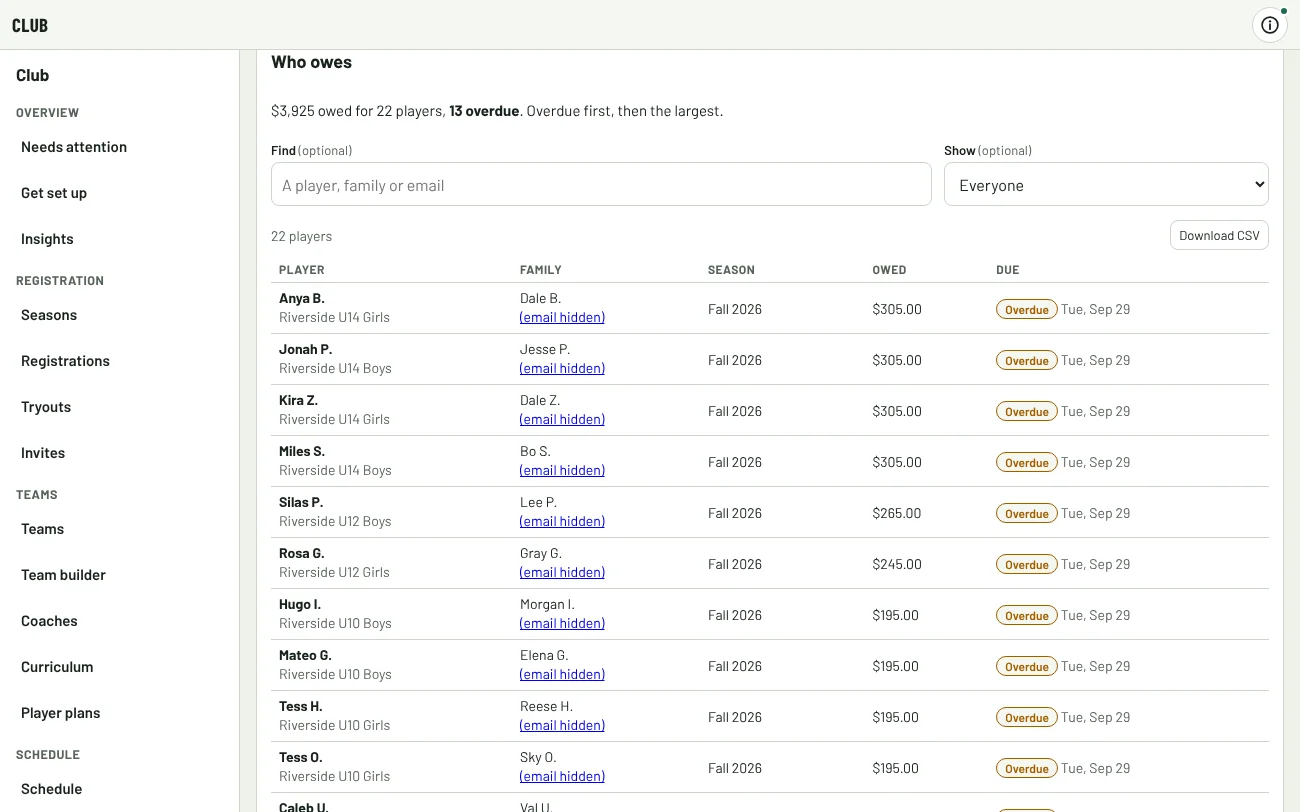
Task: Reveal hidden email for Elena G.
Action: (x=562, y=674)
